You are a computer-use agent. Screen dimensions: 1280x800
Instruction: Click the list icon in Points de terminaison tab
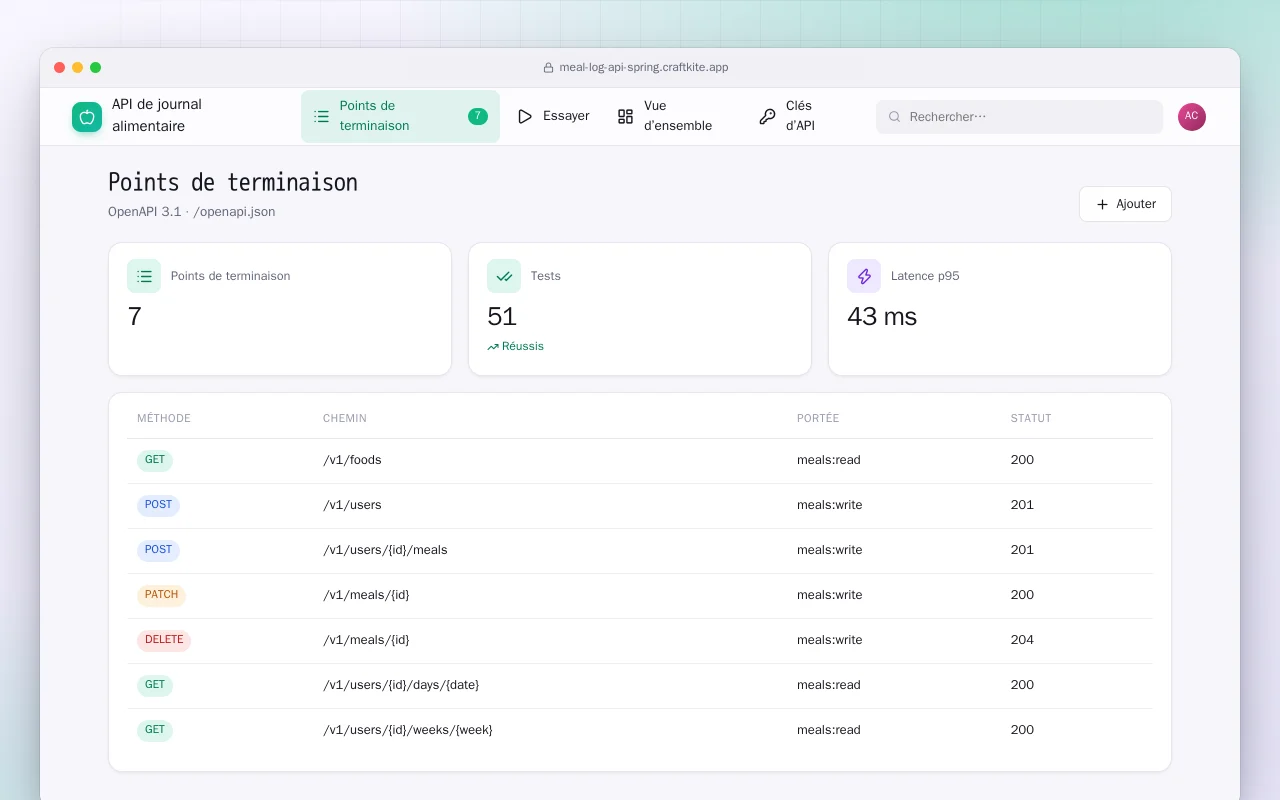(x=321, y=117)
